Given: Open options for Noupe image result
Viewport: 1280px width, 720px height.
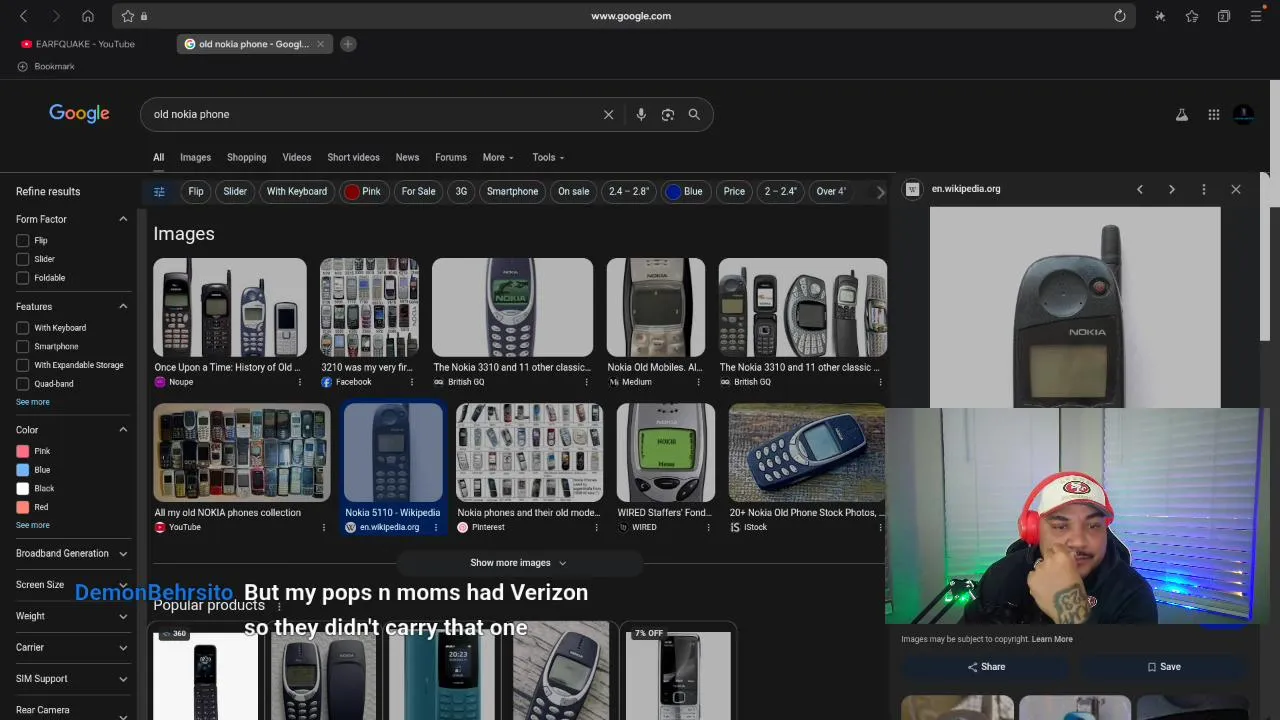Looking at the screenshot, I should point(299,382).
